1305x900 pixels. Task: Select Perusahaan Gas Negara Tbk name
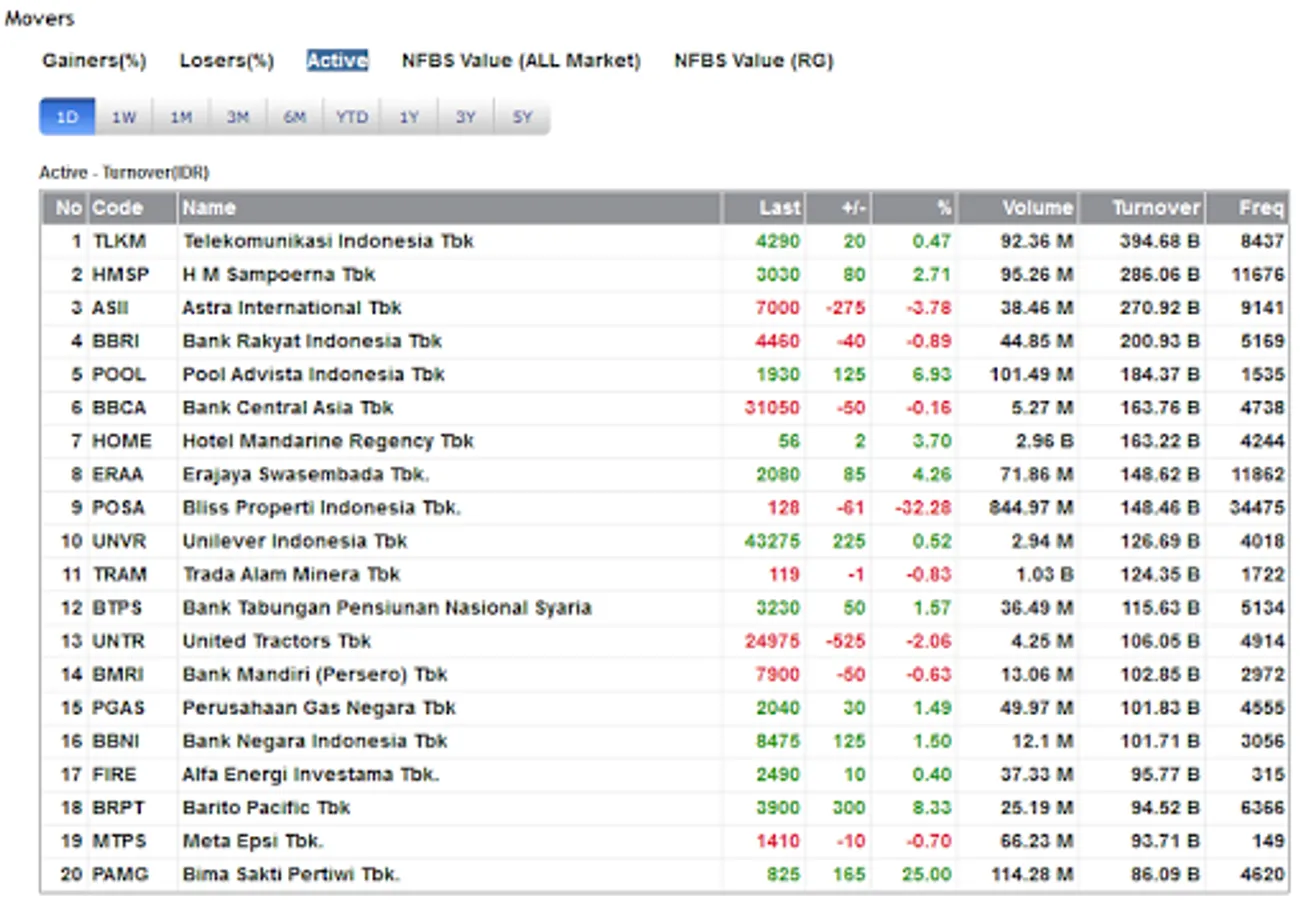319,708
